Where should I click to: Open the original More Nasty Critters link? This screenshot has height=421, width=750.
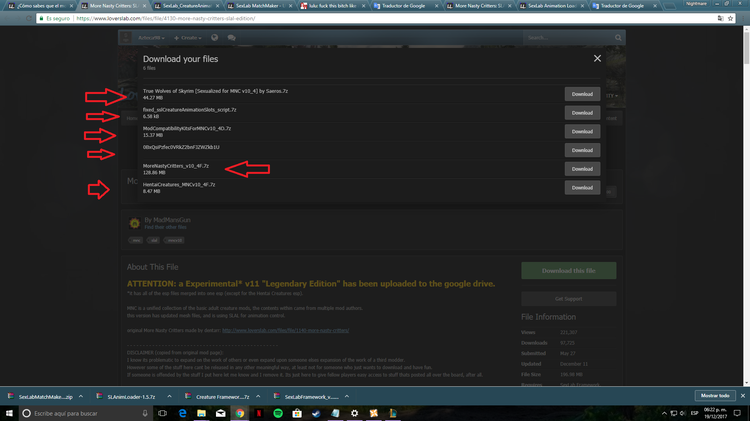click(x=286, y=330)
